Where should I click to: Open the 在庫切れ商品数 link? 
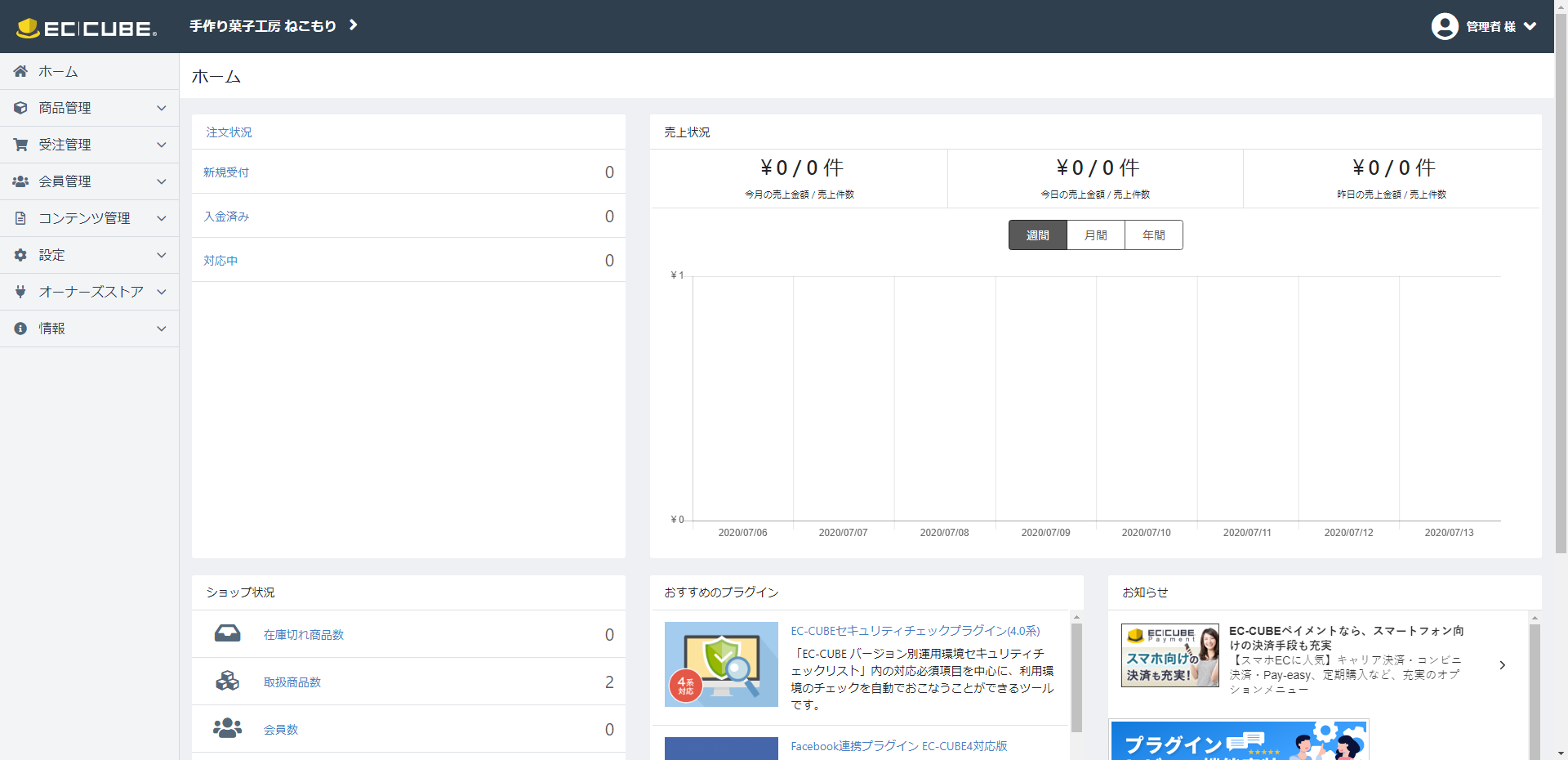303,635
